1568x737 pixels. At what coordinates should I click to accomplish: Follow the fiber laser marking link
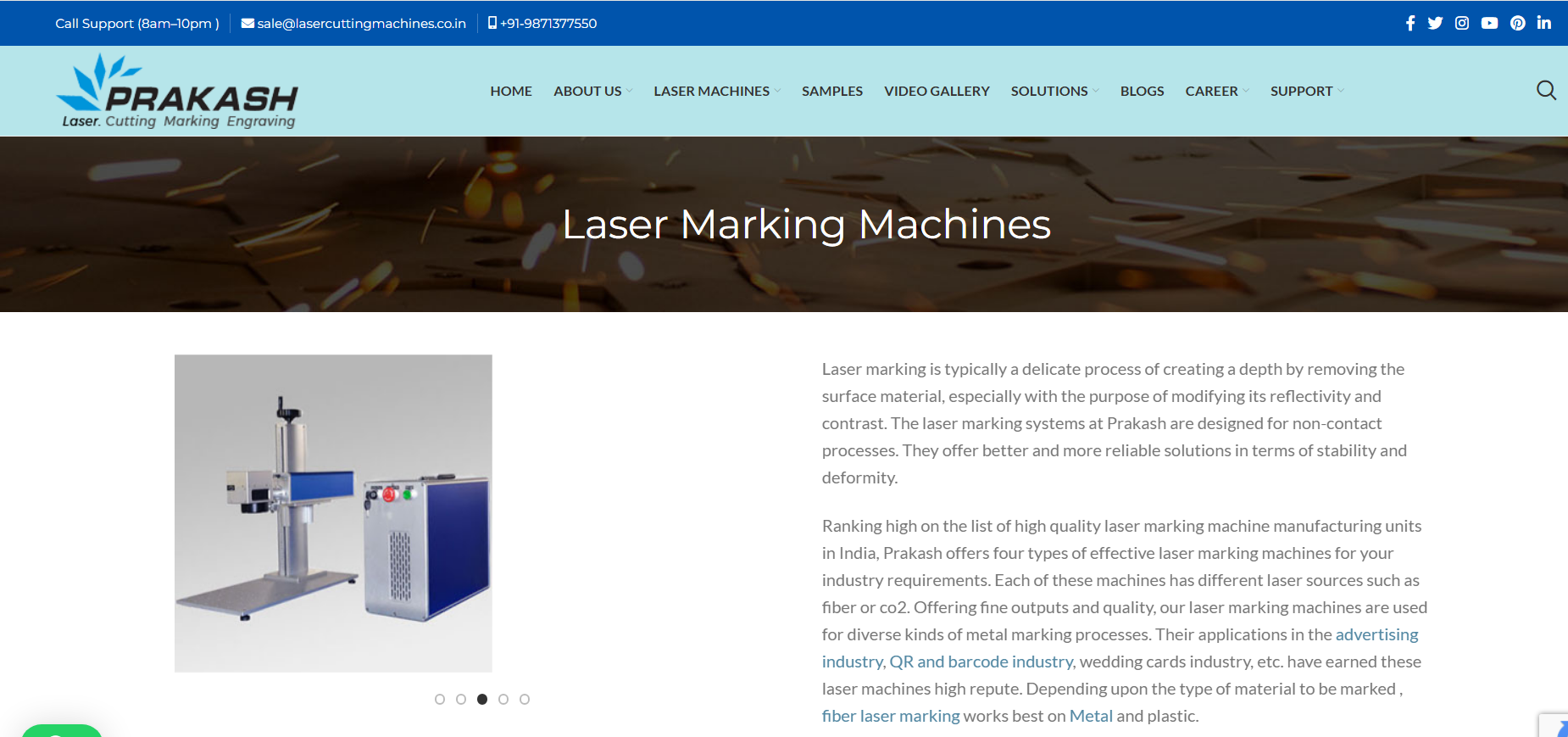pyautogui.click(x=891, y=716)
